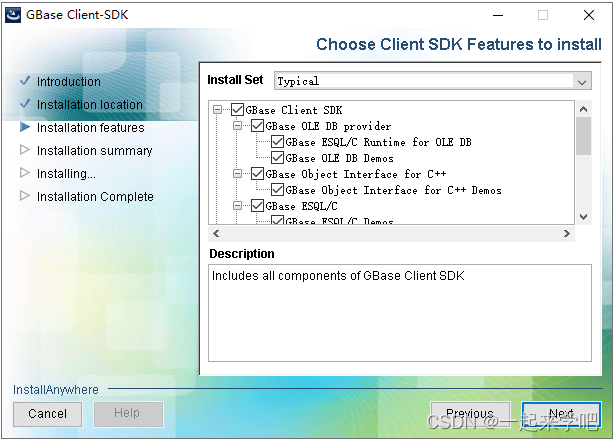Viewport: 614px width, 441px height.
Task: Proceed with the Next button
Action: click(561, 414)
